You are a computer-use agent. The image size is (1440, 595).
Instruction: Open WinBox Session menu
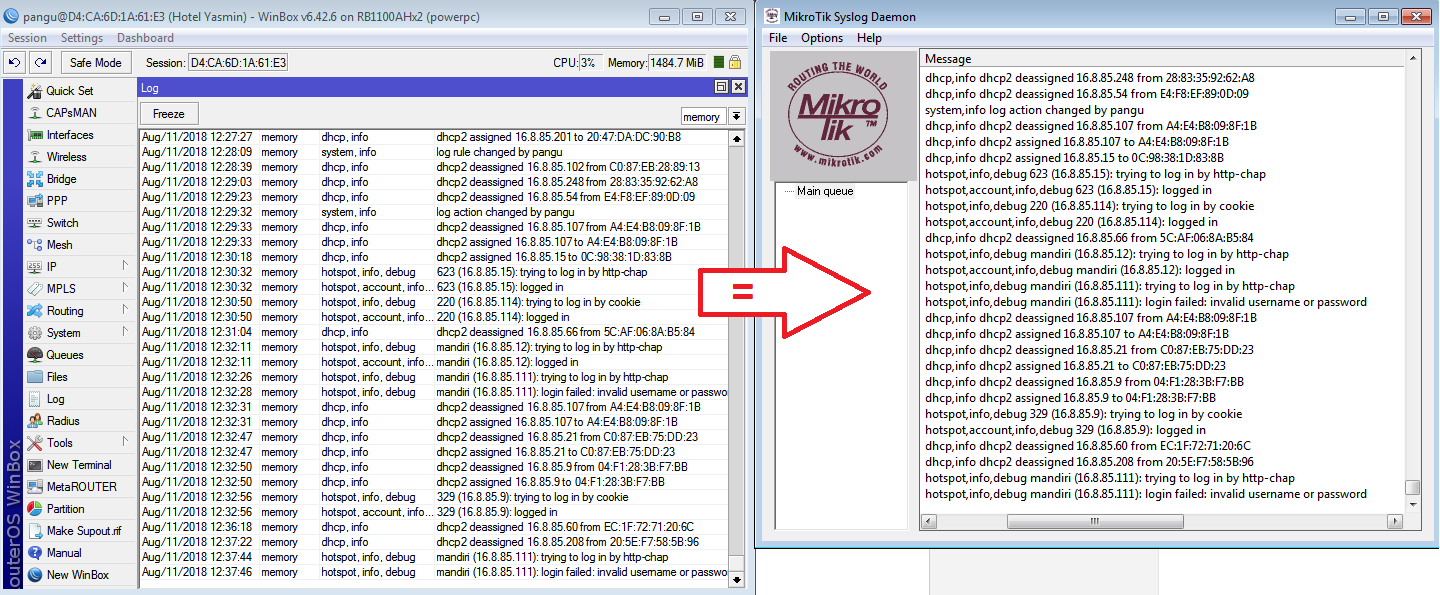(27, 38)
